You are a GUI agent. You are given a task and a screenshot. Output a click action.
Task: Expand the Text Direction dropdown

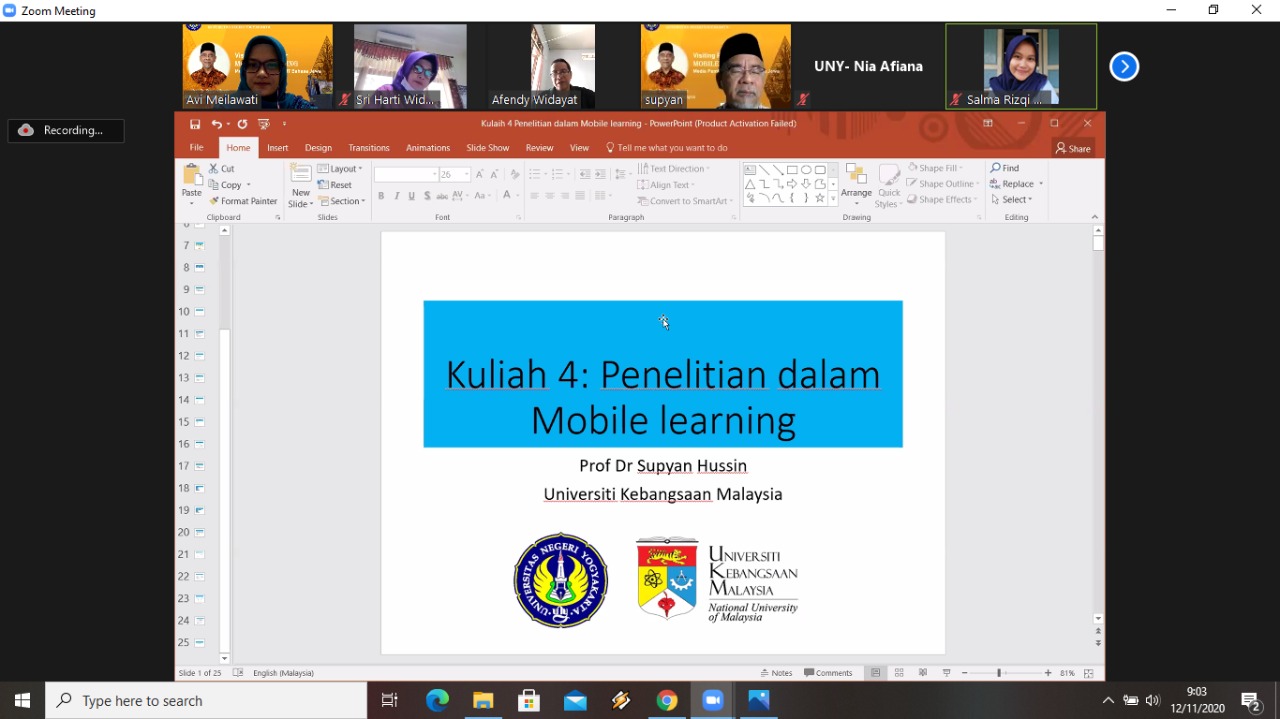pos(674,169)
